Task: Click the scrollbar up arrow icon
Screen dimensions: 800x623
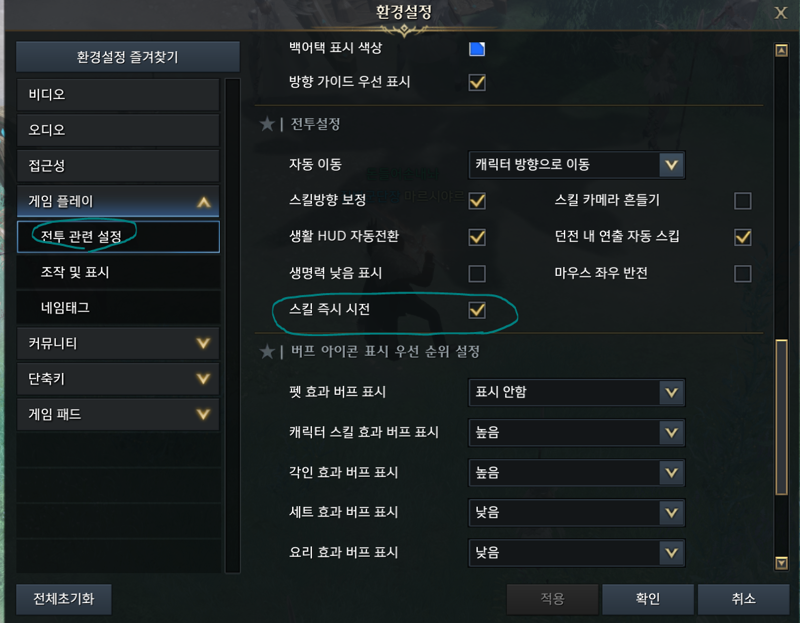Action: pos(781,51)
